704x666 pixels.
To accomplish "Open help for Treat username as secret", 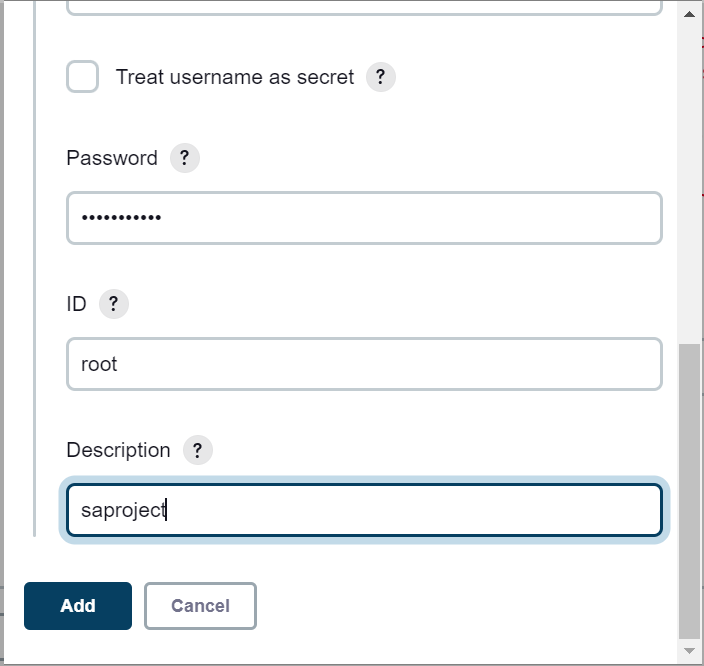I will tap(380, 77).
